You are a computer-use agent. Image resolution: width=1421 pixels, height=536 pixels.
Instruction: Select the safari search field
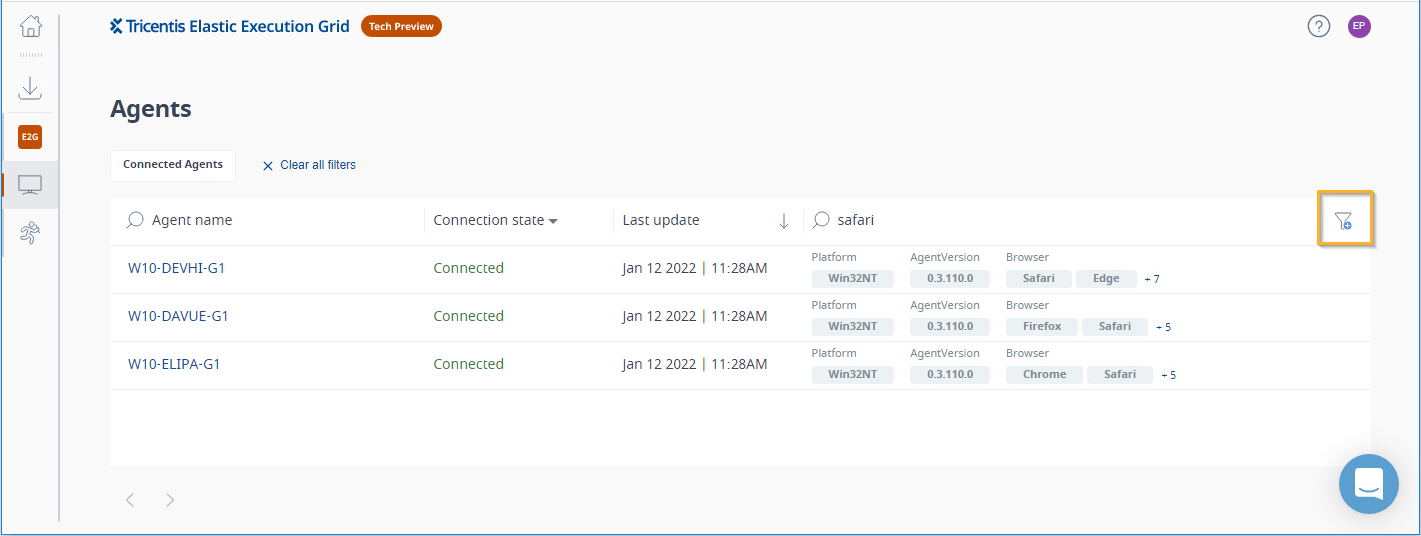(x=1060, y=220)
